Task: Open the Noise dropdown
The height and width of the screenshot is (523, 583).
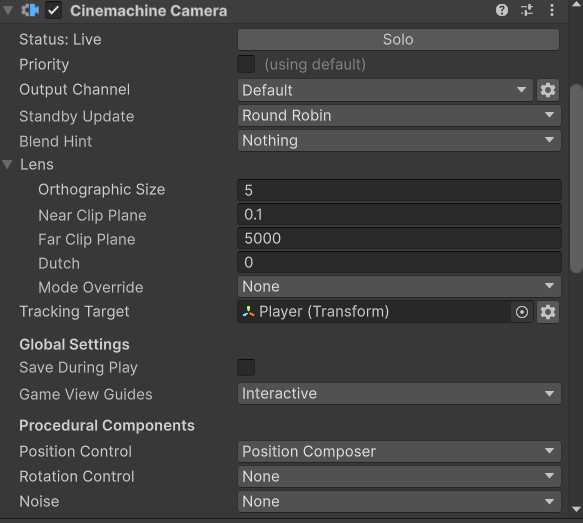Action: pos(399,501)
